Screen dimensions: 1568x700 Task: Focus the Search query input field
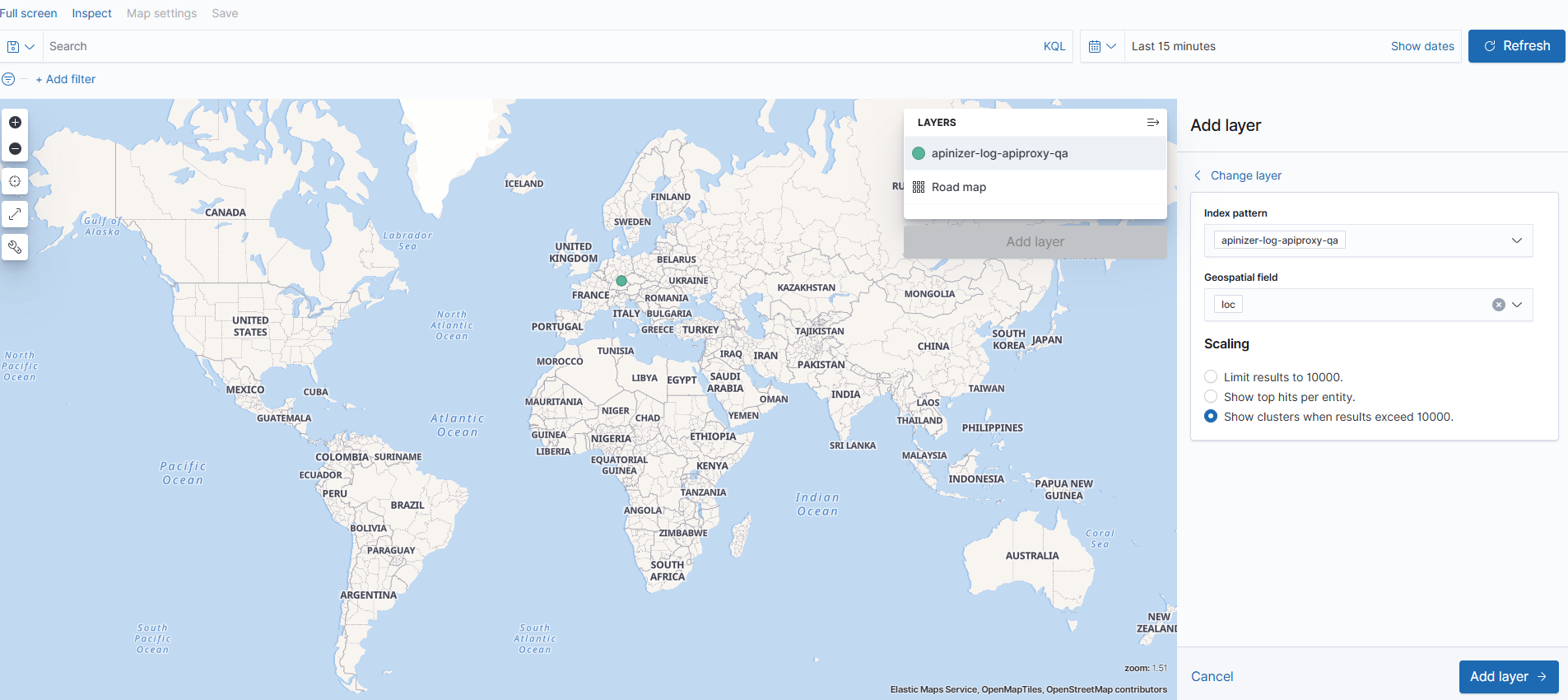click(x=535, y=47)
